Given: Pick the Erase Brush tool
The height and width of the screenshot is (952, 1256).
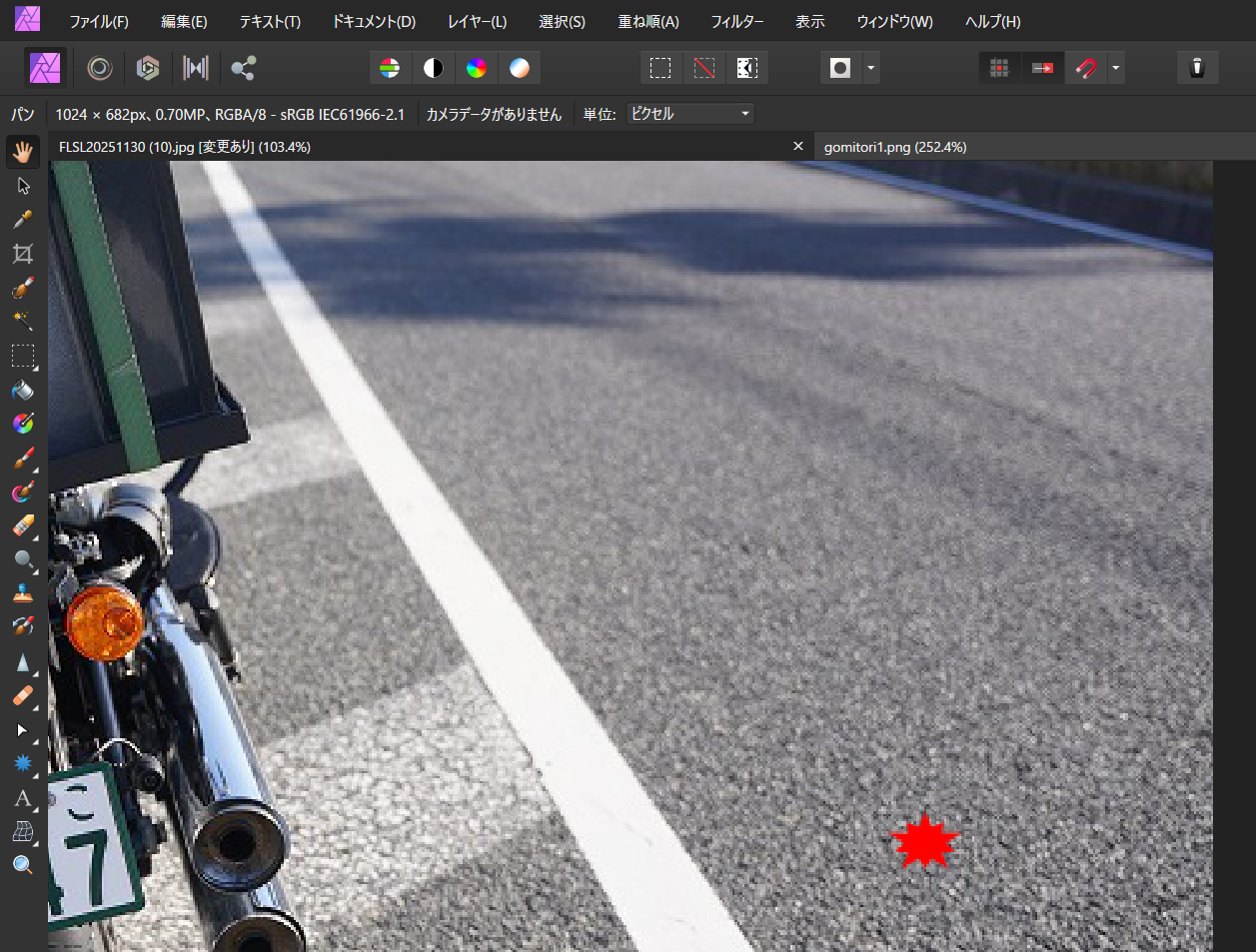Looking at the screenshot, I should [22, 525].
